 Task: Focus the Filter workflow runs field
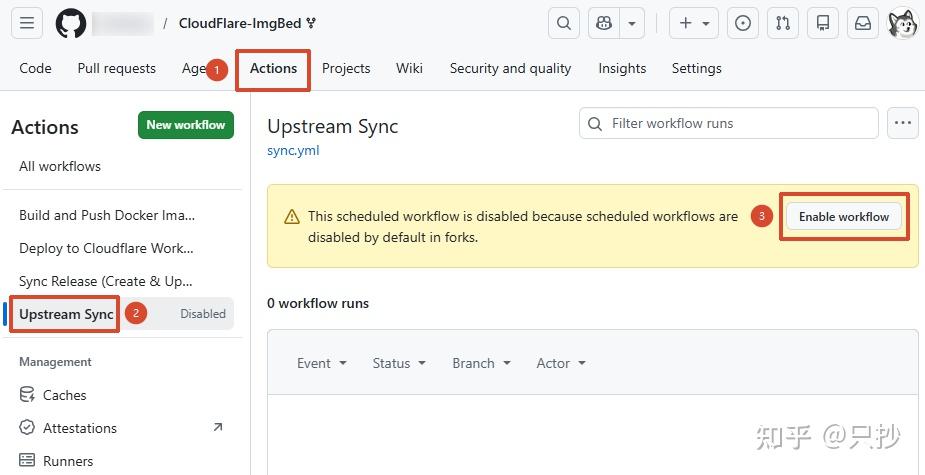729,123
